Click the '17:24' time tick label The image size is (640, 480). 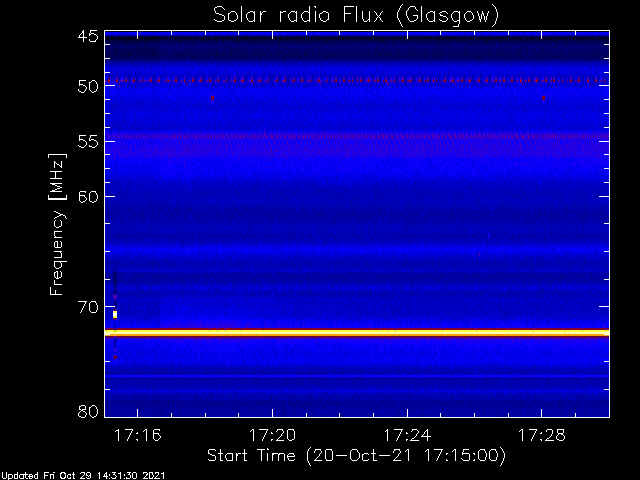coord(407,435)
